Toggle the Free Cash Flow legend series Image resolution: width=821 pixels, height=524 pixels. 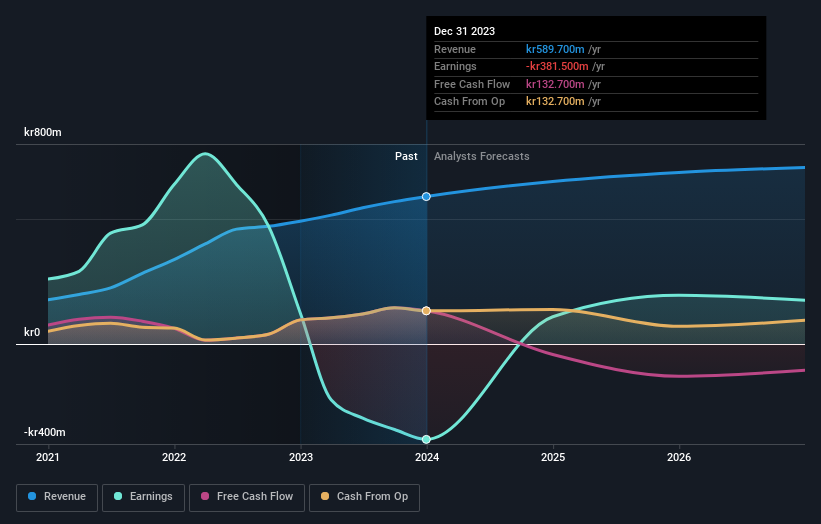point(247,497)
